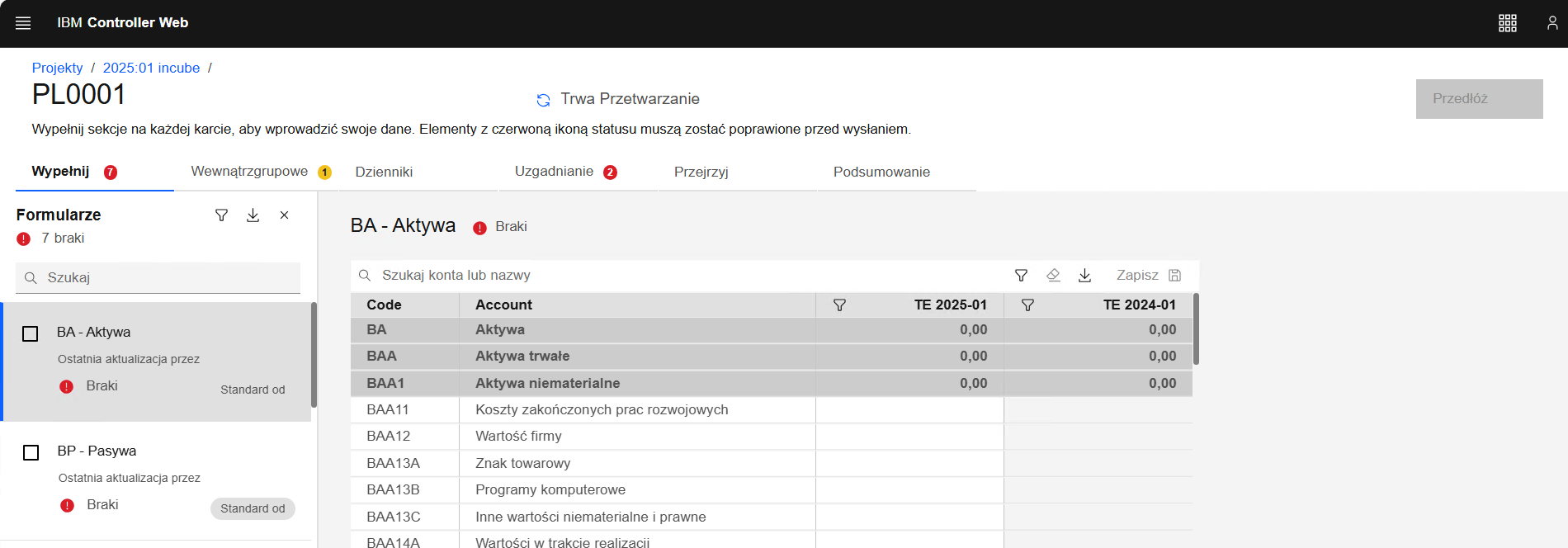Screen dimensions: 1568x548
Task: Focus the Szukaj konta lub nazwy field
Action: (x=677, y=276)
